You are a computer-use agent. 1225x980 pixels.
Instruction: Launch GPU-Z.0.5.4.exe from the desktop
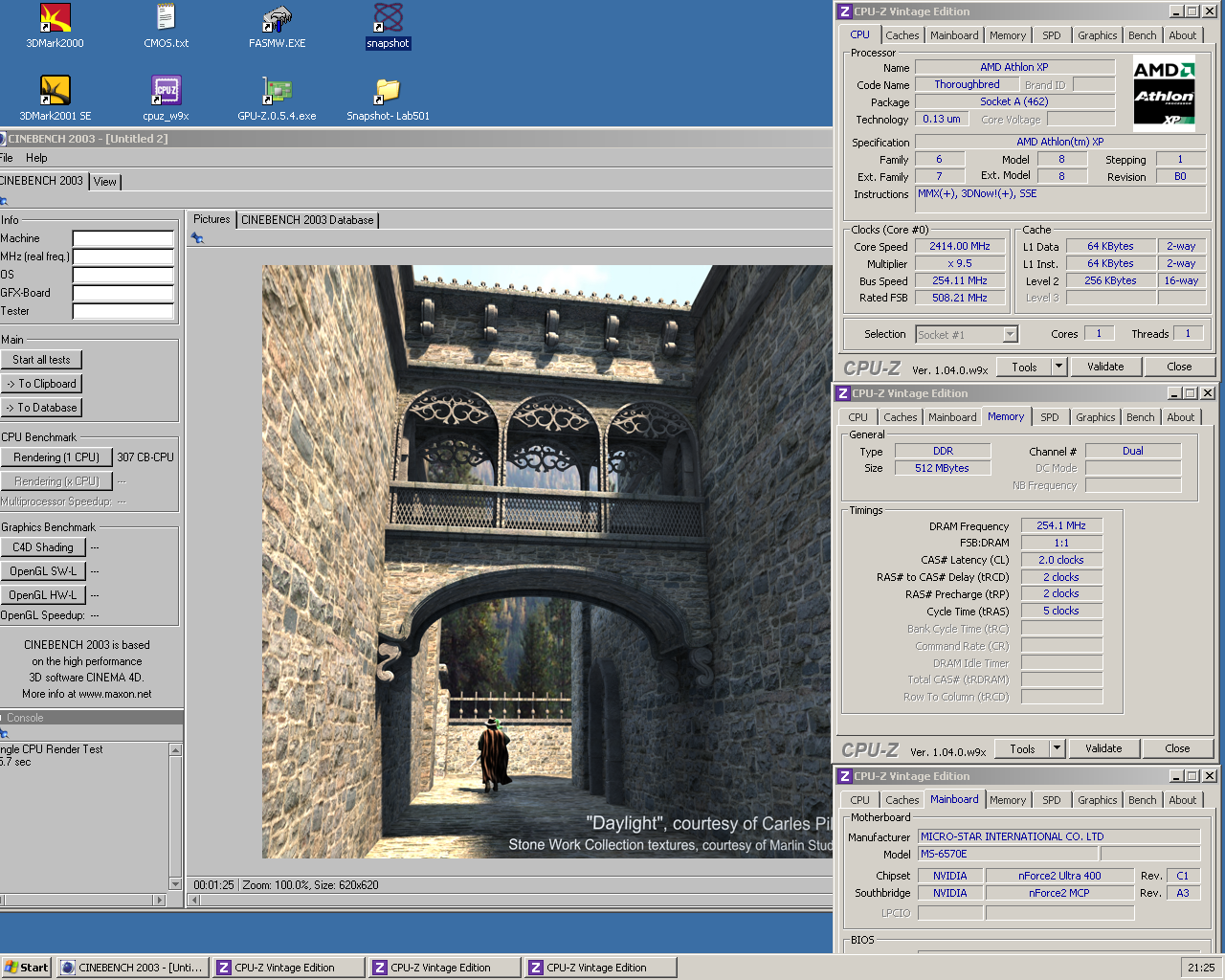pos(277,99)
